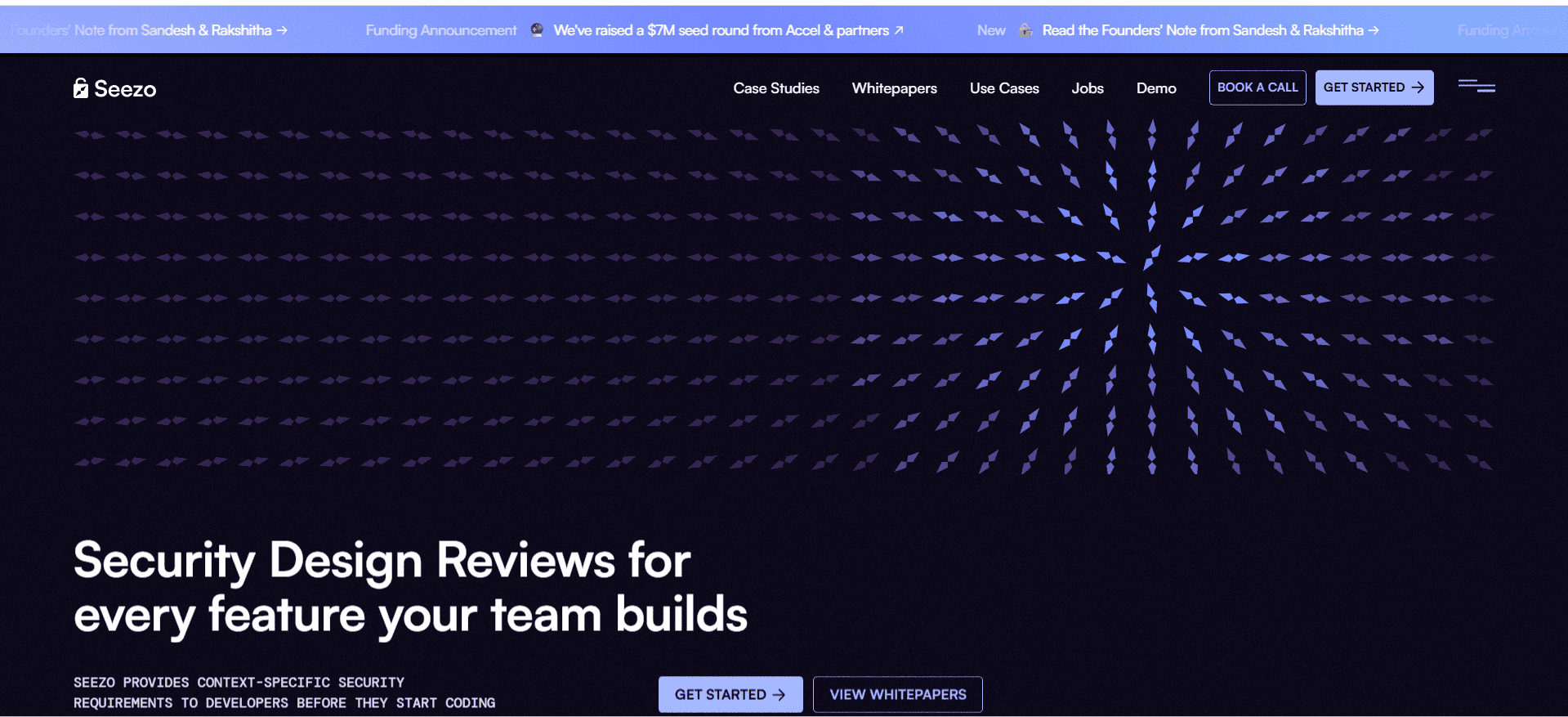Click the icon beside the seed round announcement
Image resolution: width=1568 pixels, height=717 pixels.
click(537, 30)
